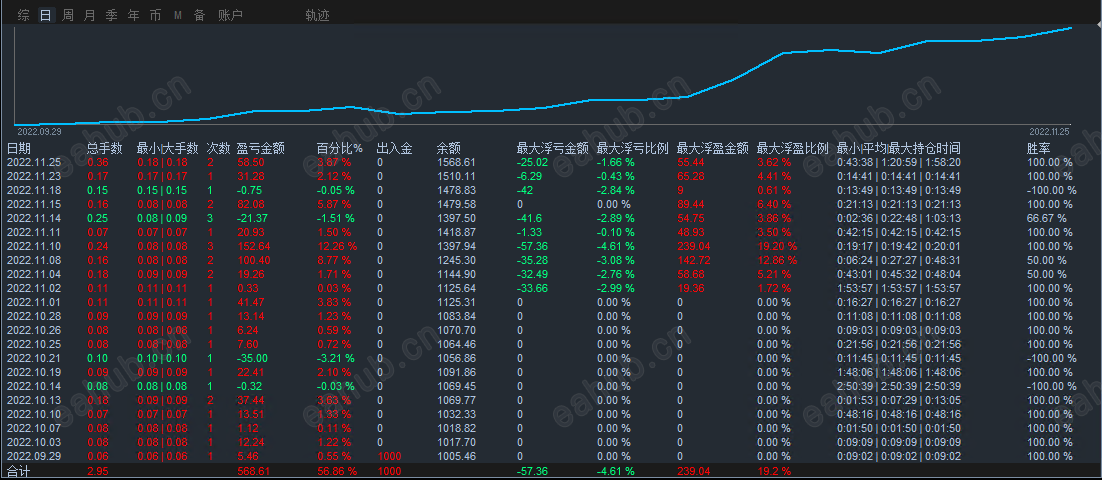Click the 12.26 % percentage cell
The width and height of the screenshot is (1102, 480).
pyautogui.click(x=337, y=246)
